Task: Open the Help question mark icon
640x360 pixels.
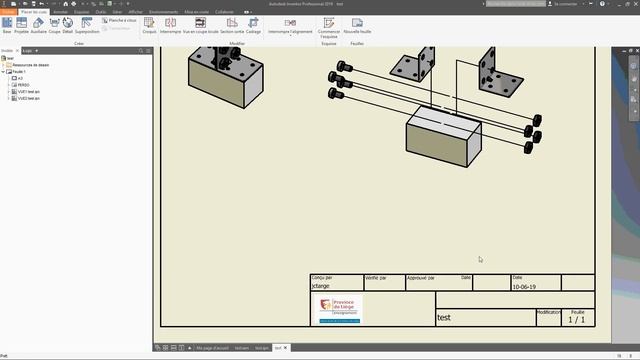Action: tap(602, 4)
